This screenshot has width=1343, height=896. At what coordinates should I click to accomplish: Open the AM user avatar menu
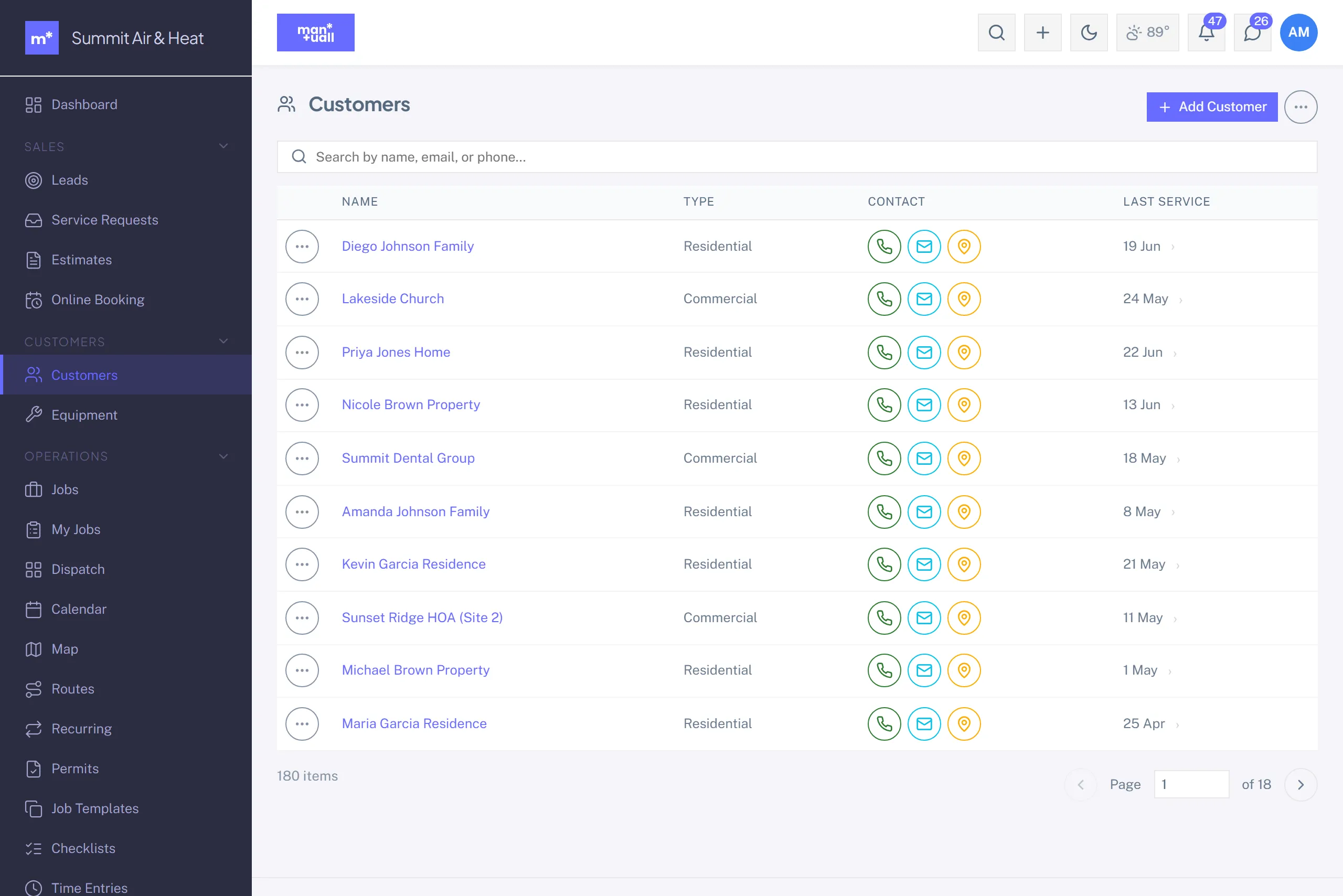1298,33
